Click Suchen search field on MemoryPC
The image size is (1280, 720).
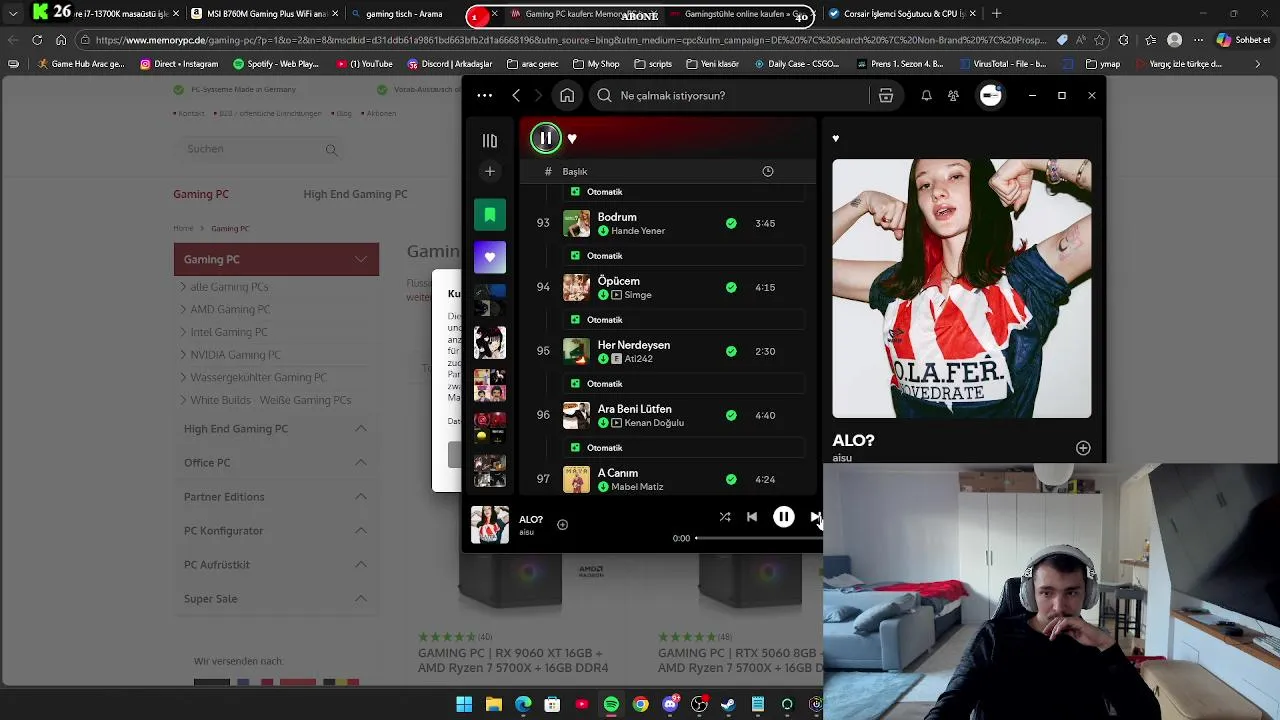click(262, 149)
